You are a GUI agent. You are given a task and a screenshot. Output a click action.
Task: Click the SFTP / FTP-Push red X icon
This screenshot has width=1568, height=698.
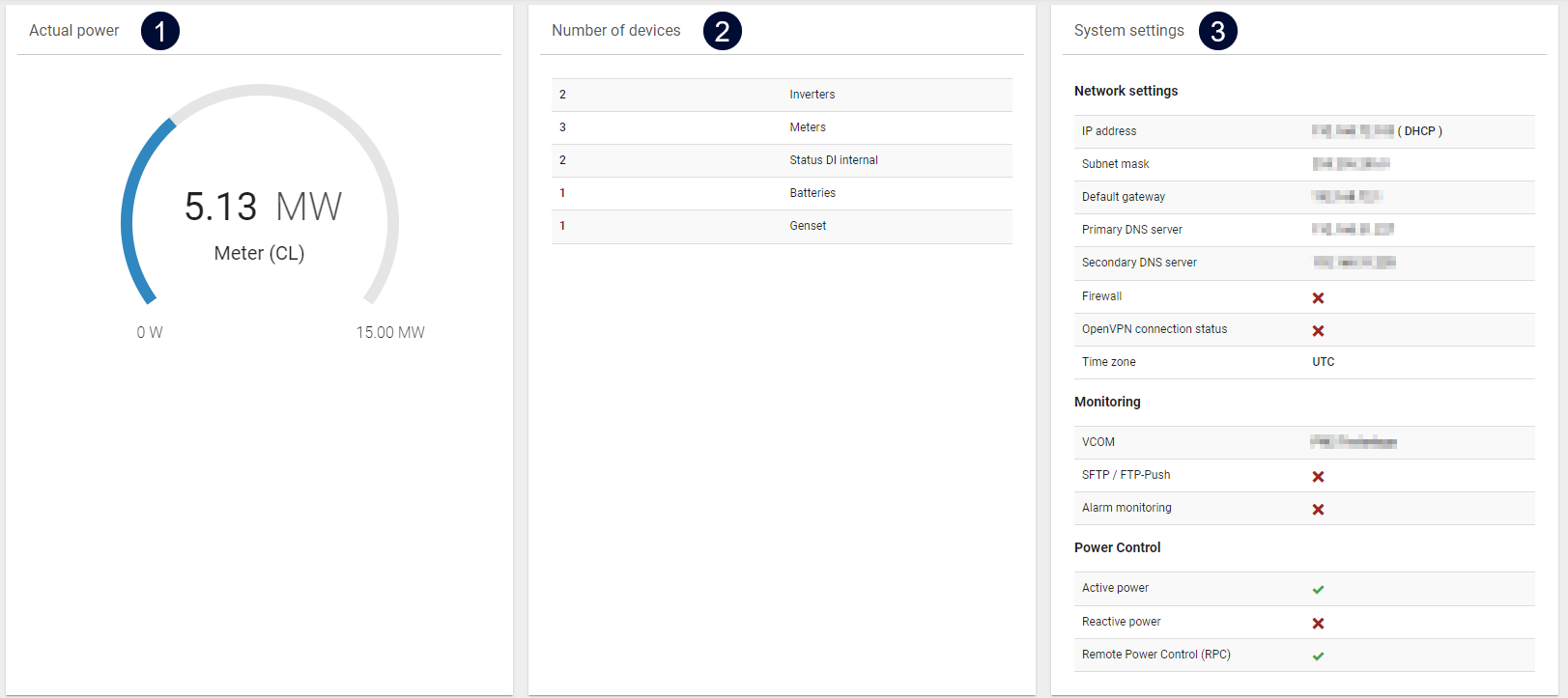[1318, 477]
